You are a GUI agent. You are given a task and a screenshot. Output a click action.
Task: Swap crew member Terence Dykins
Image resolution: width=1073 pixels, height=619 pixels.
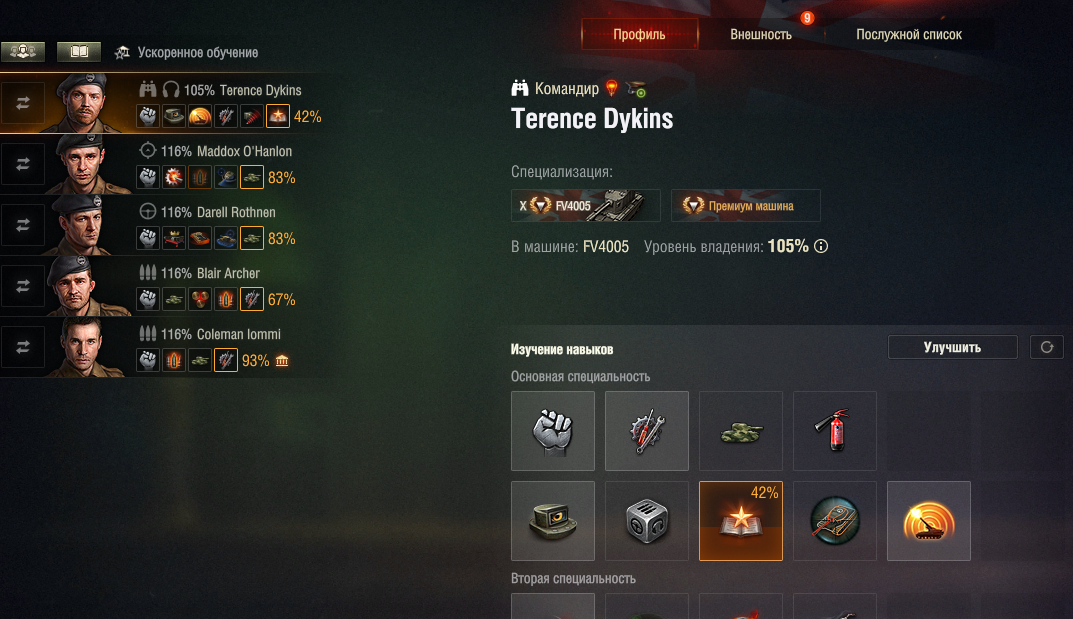click(x=23, y=103)
